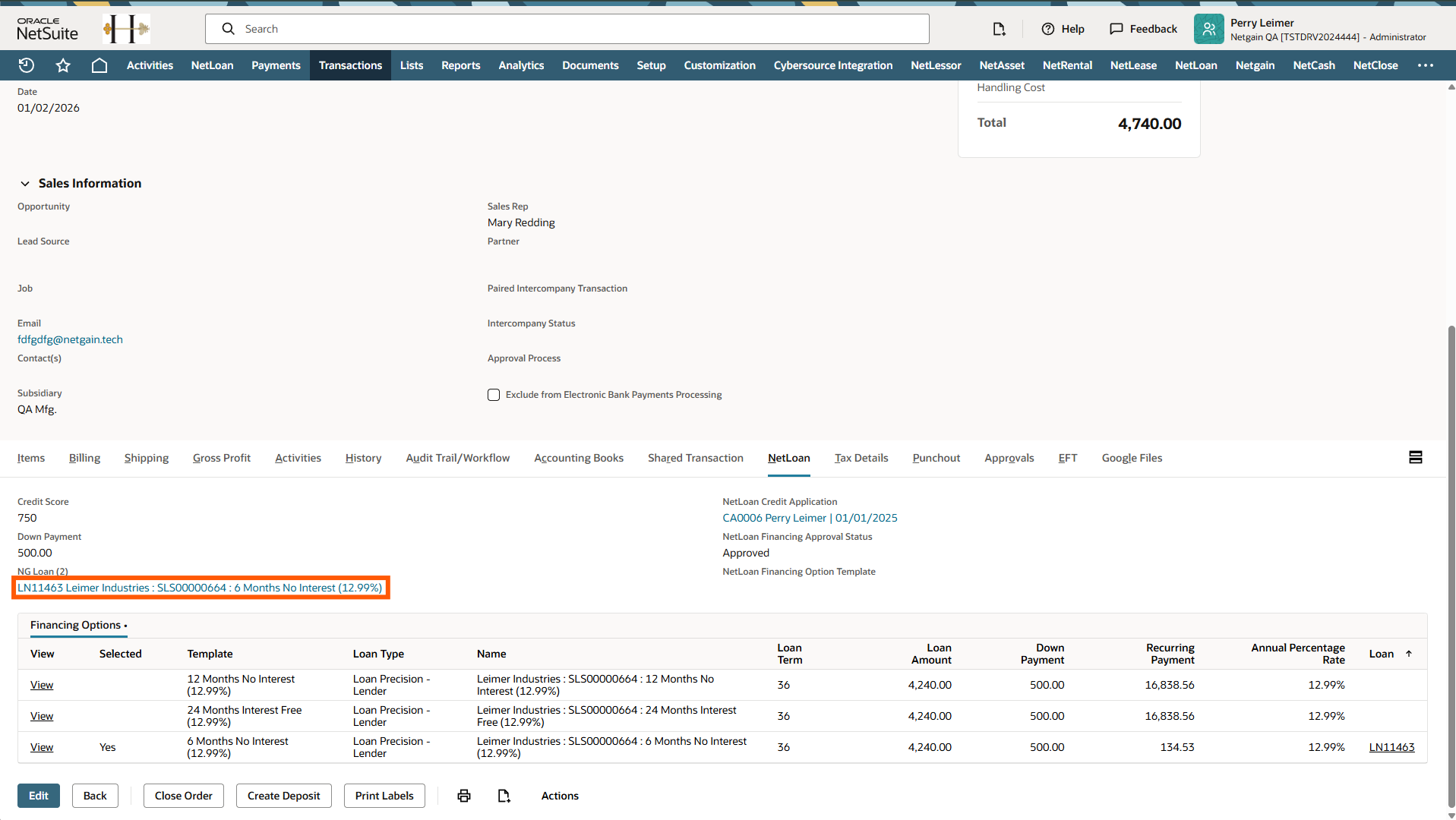Collapse the Sales Information section
This screenshot has height=820, width=1456.
(25, 184)
